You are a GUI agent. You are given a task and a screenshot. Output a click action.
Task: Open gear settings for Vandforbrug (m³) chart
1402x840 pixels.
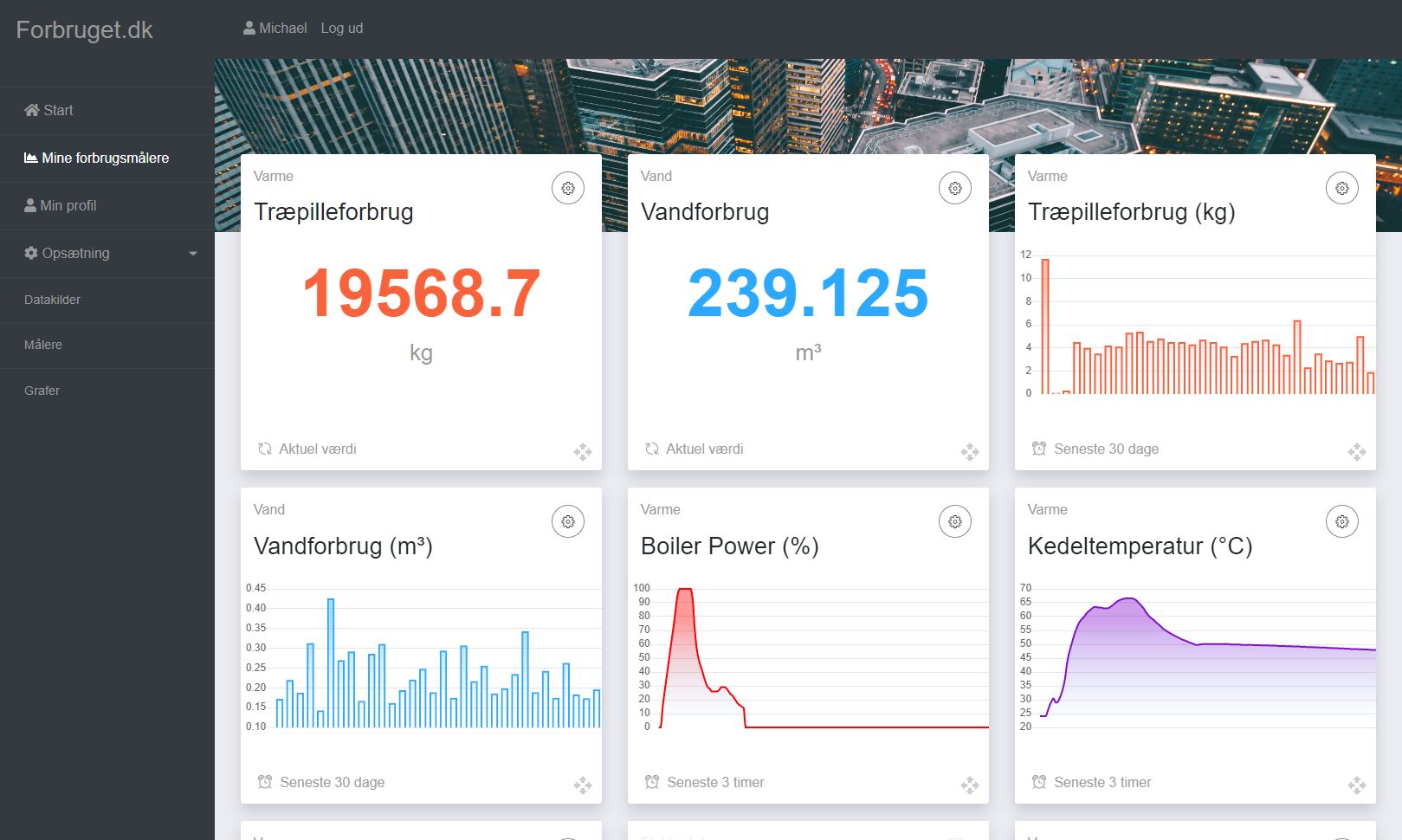(568, 521)
